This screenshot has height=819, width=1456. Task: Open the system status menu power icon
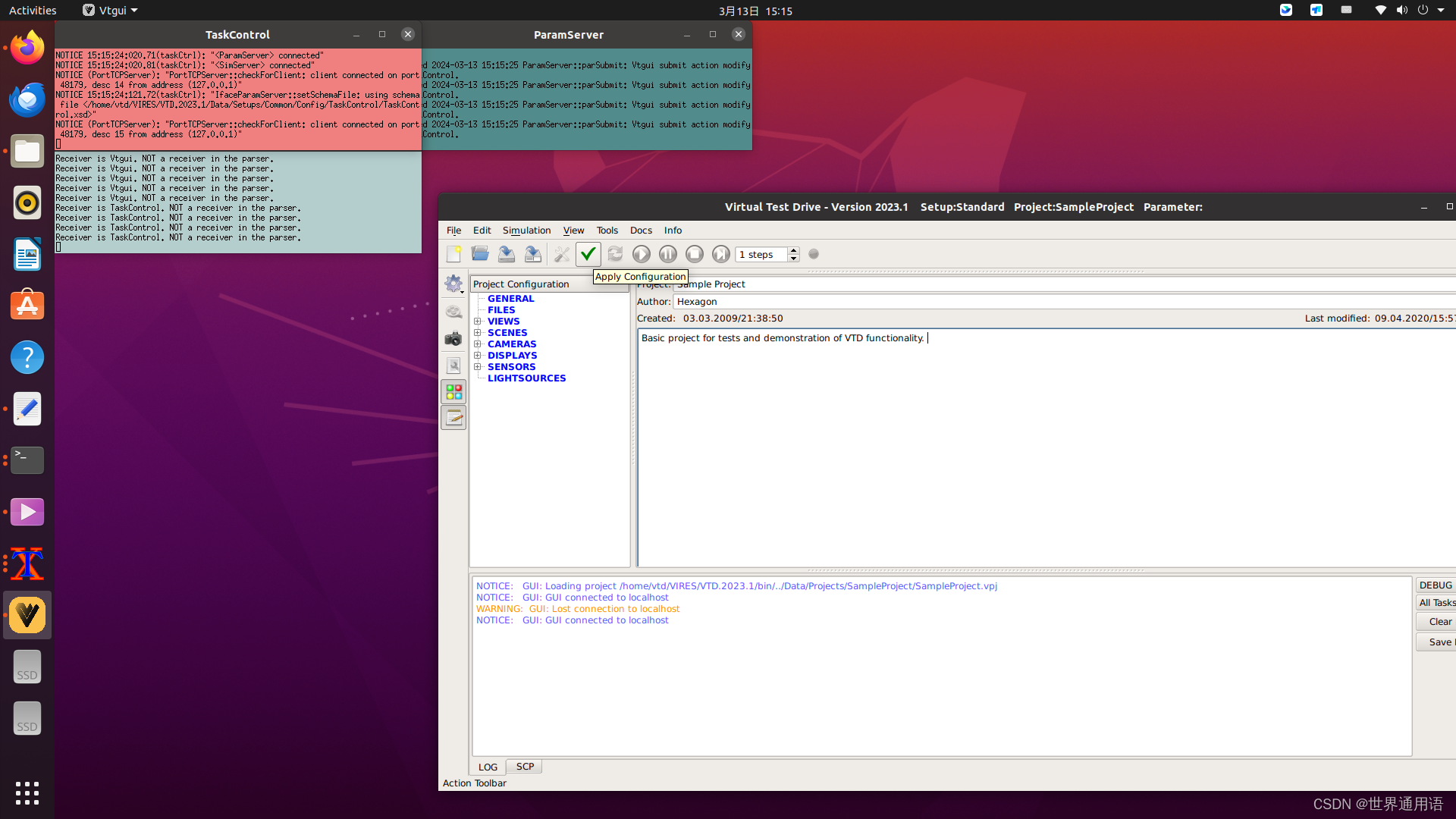coord(1423,11)
